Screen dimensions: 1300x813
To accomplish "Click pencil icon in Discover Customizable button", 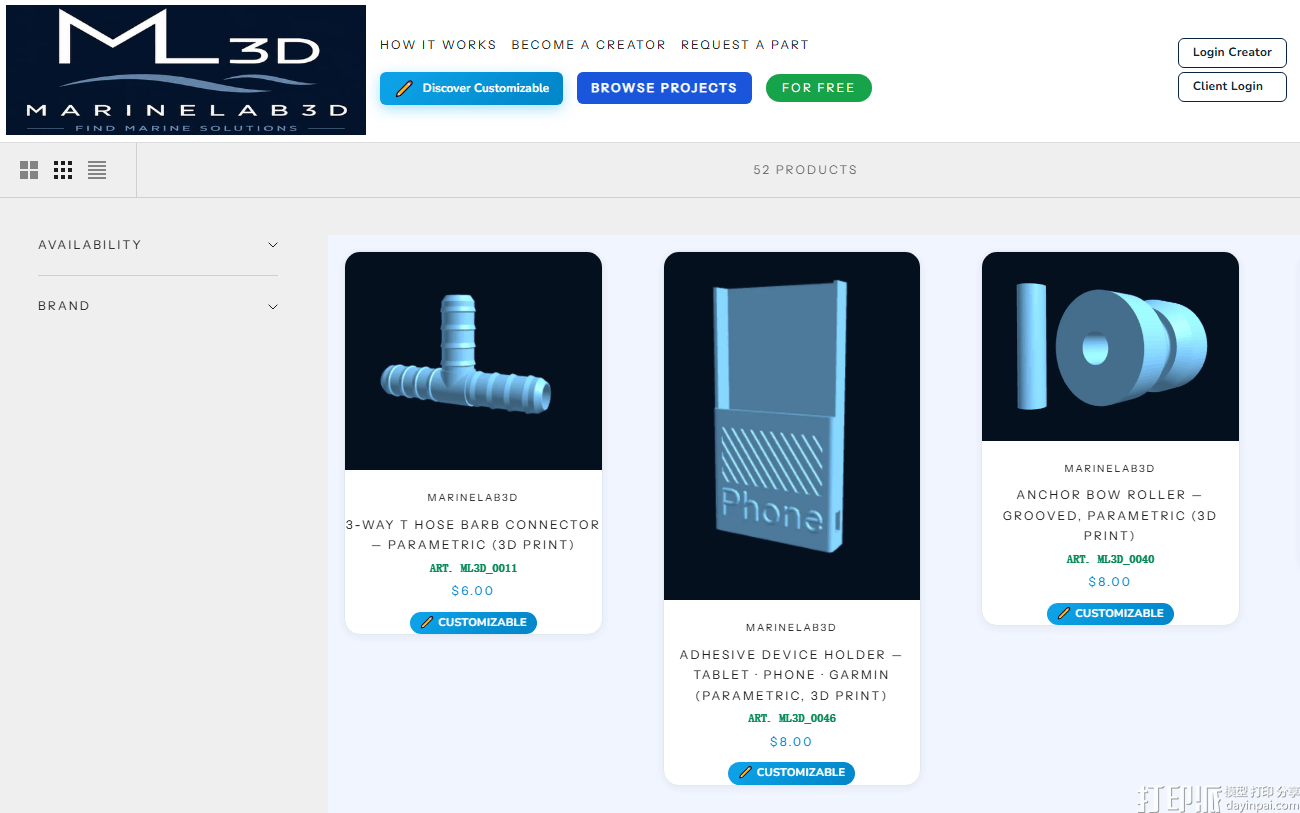I will click(404, 88).
